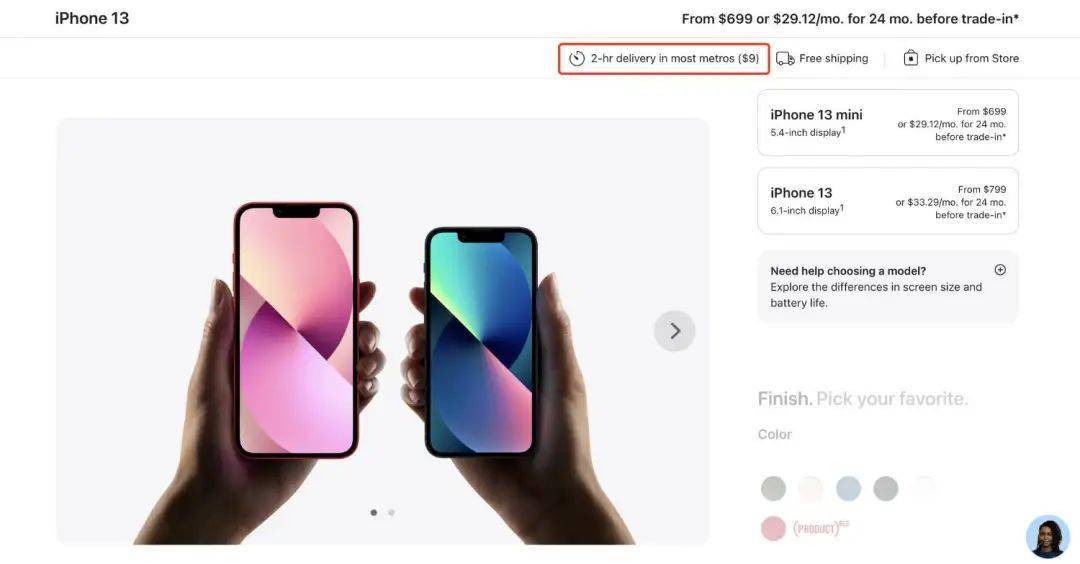The width and height of the screenshot is (1080, 564).
Task: Click the 2-hr delivery clock icon
Action: (x=577, y=59)
